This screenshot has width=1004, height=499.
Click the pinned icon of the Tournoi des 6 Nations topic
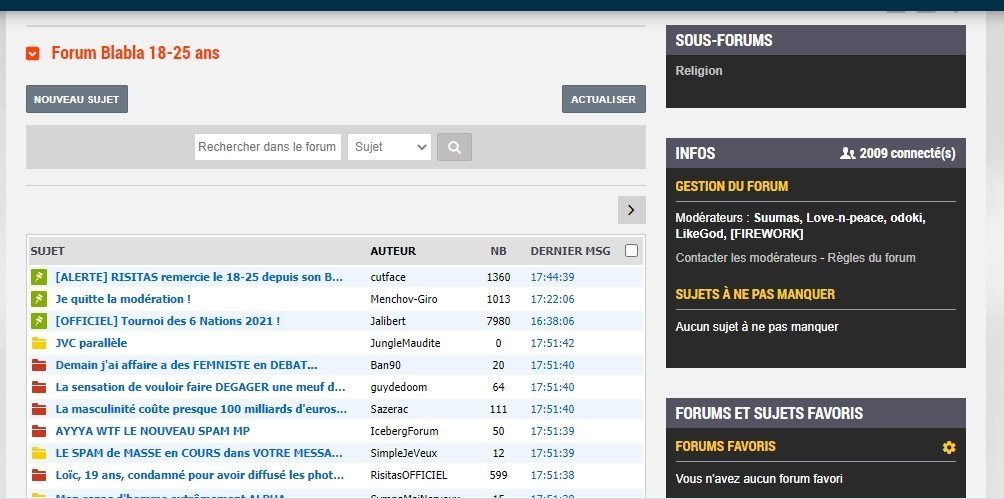[x=39, y=321]
